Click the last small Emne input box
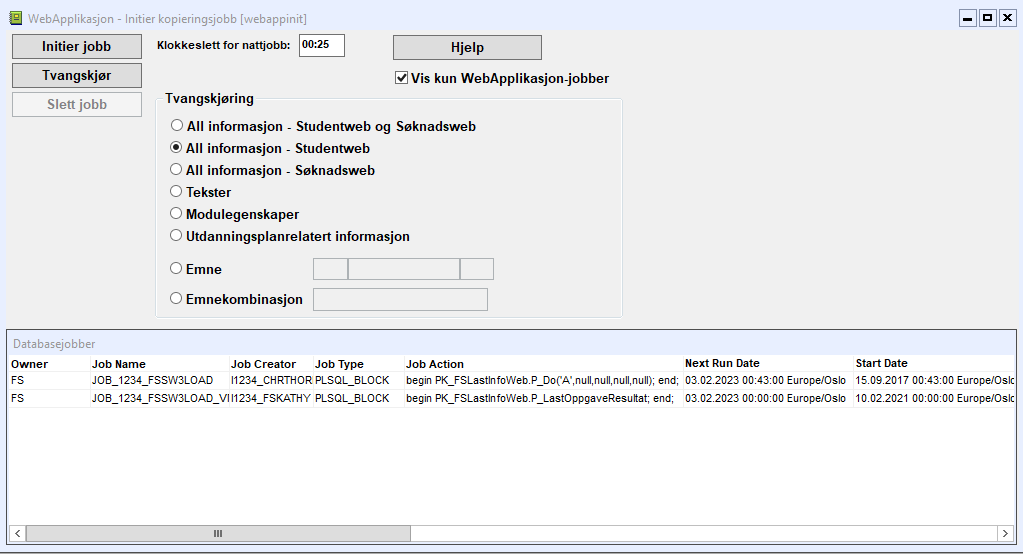1023x554 pixels. pos(477,269)
